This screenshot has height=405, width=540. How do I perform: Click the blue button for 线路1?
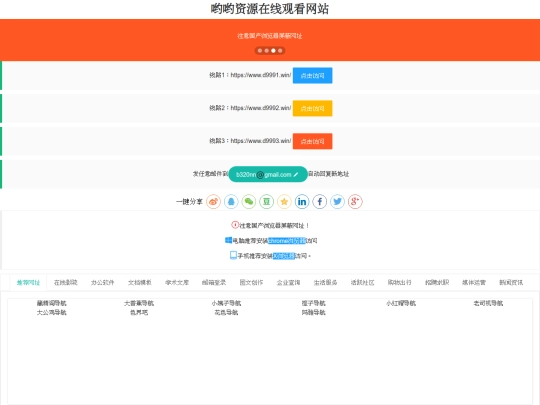[312, 75]
